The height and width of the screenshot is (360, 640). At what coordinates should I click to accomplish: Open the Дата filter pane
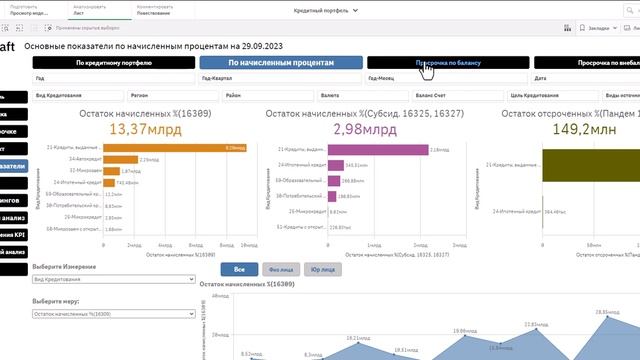(x=586, y=78)
